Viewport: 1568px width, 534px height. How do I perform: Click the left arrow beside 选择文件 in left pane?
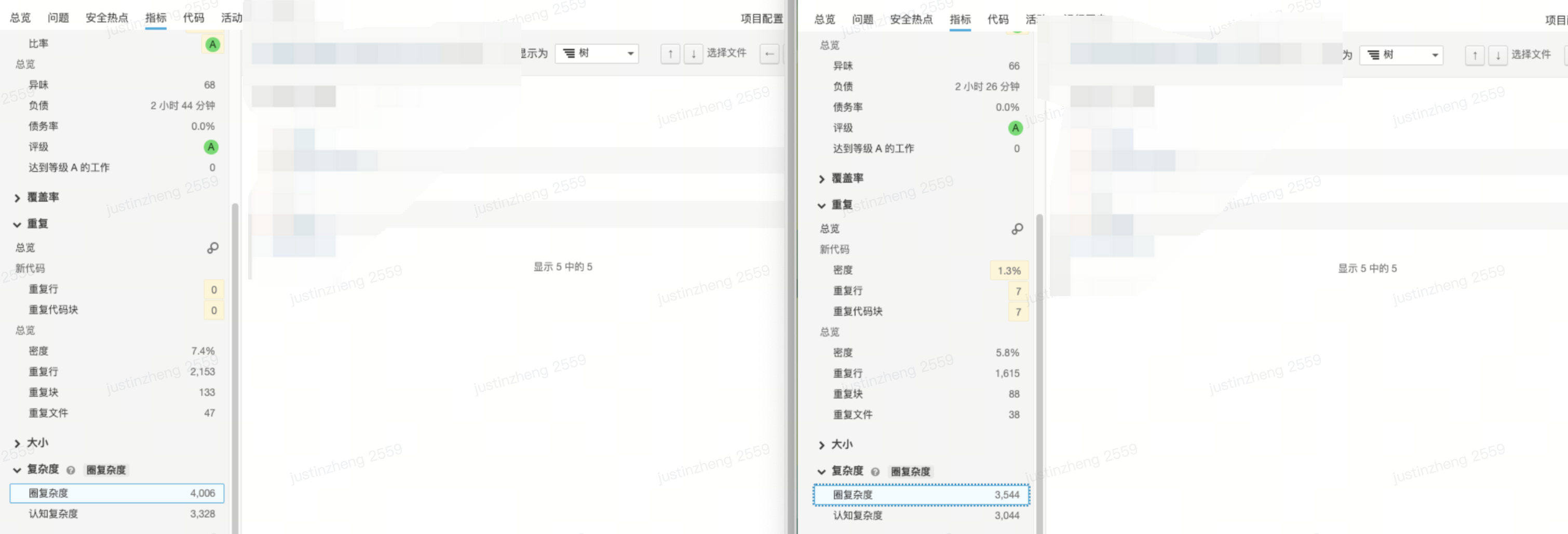(769, 54)
